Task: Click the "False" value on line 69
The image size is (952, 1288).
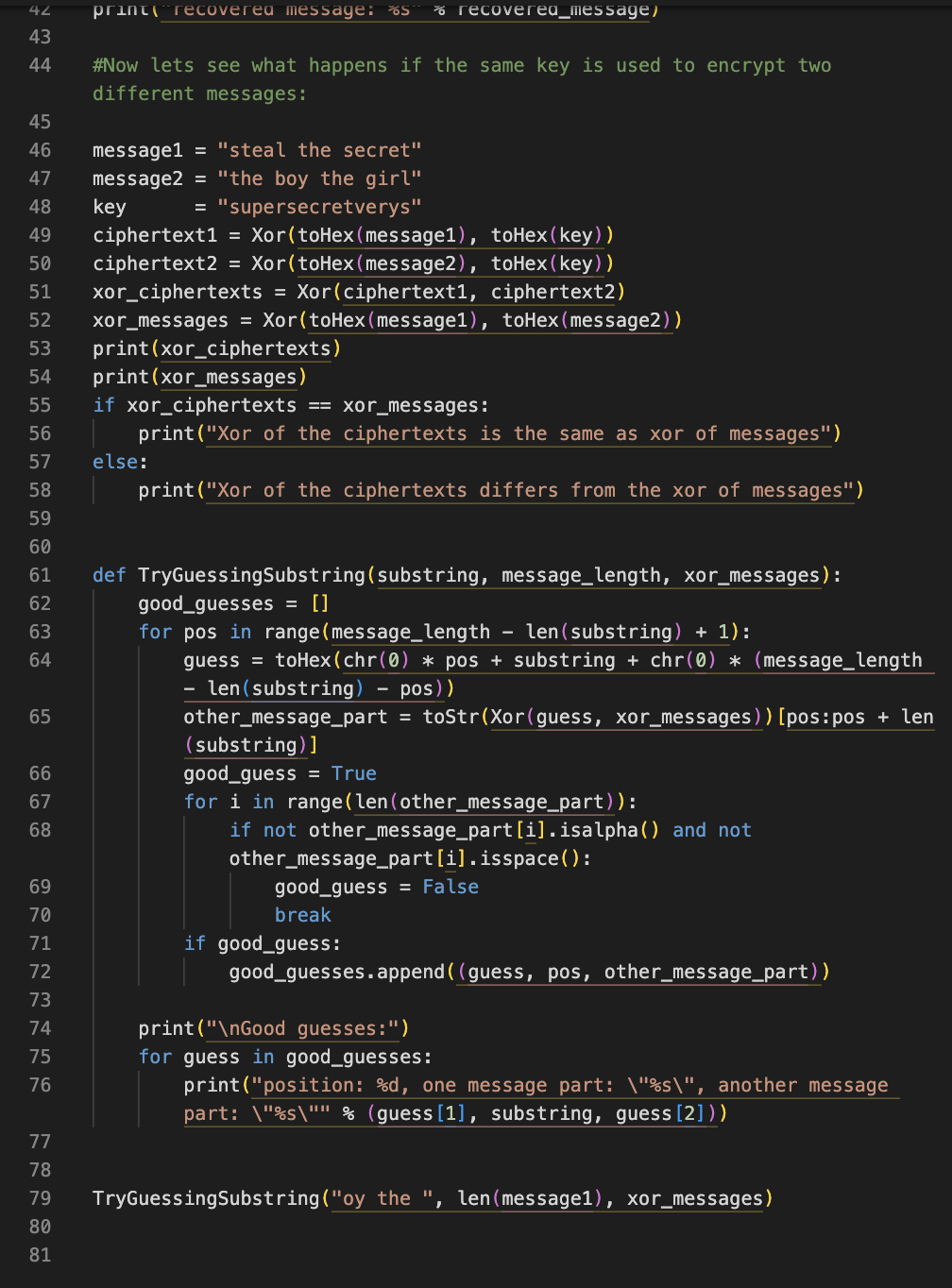Action: (x=450, y=887)
